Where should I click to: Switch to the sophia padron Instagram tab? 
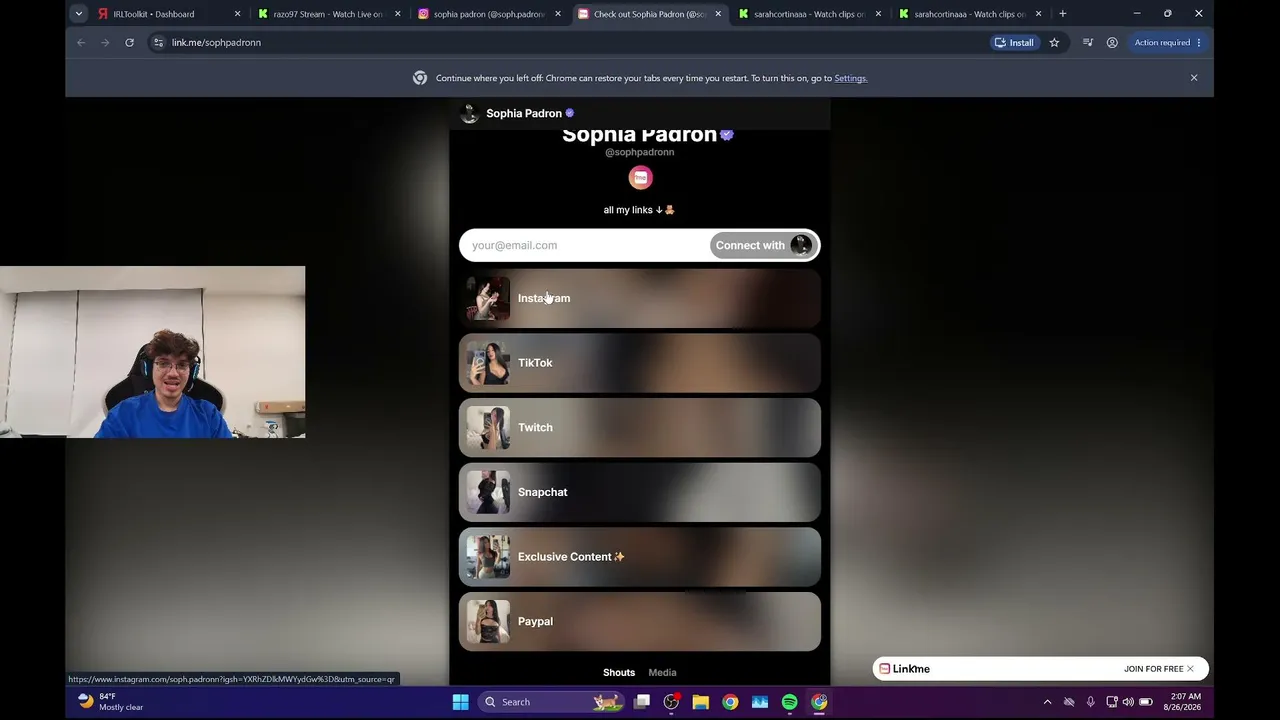[x=488, y=14]
